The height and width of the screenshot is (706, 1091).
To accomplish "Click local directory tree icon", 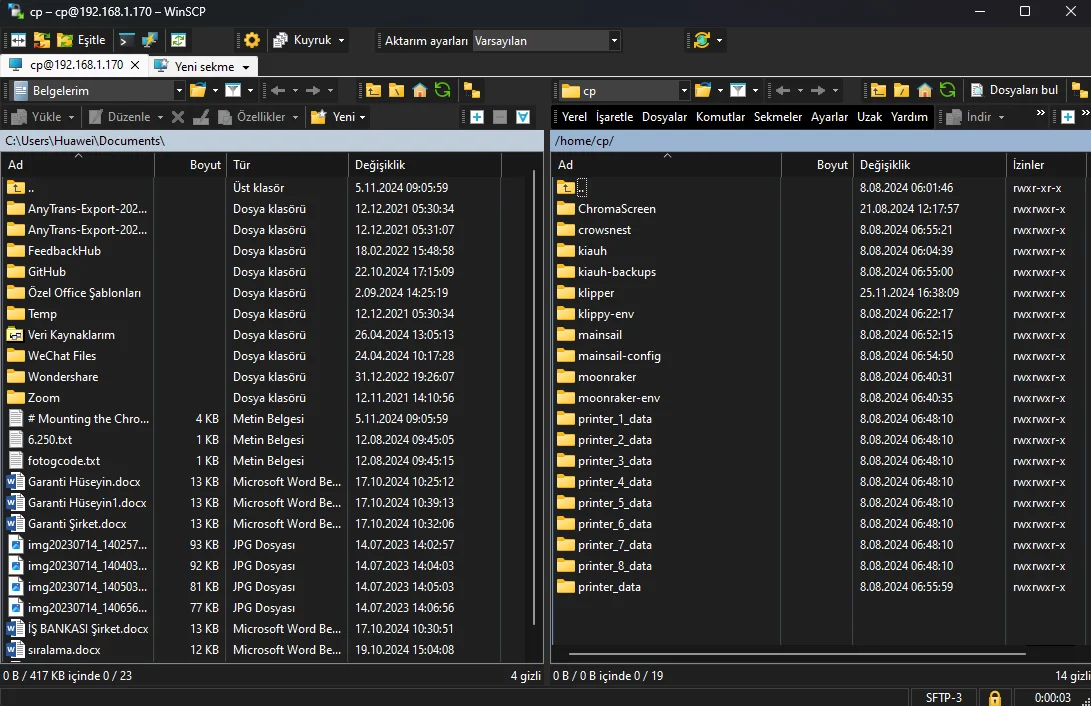I will (x=472, y=90).
